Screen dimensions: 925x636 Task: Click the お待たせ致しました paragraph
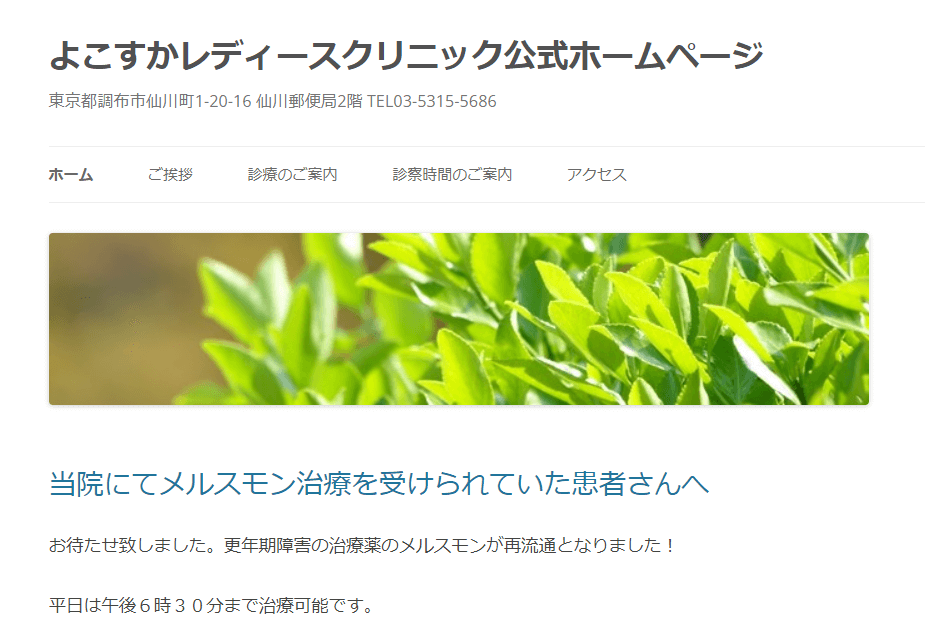tap(362, 545)
